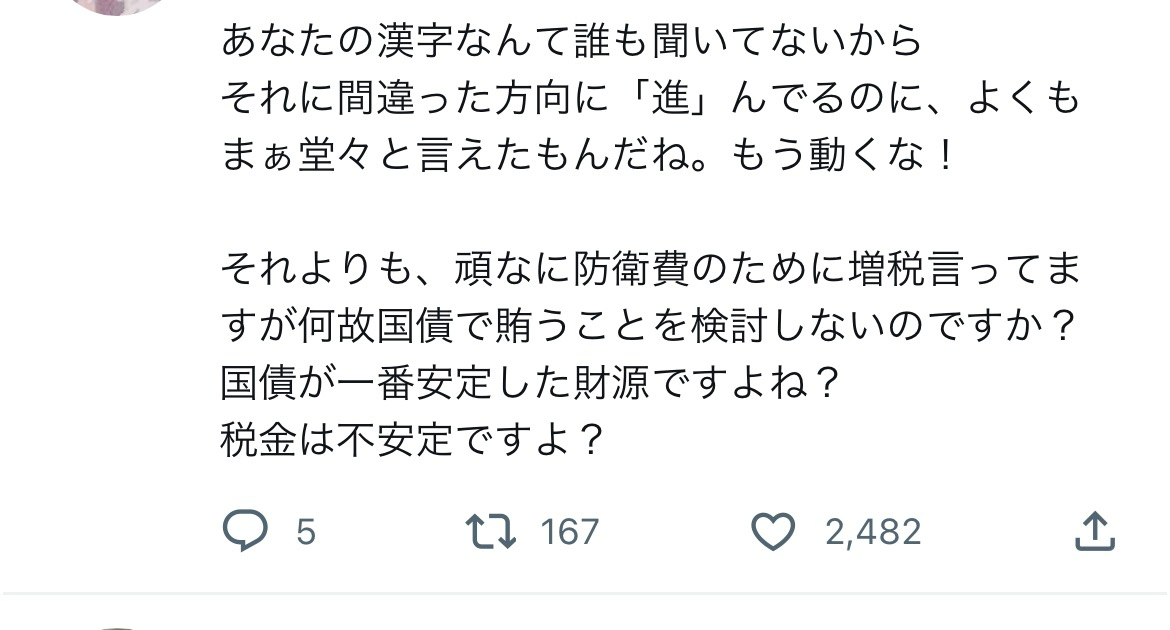Screen dimensions: 1170x630
Task: Click the line starting with それよりも、頑なに
Action: pyautogui.click(x=650, y=269)
